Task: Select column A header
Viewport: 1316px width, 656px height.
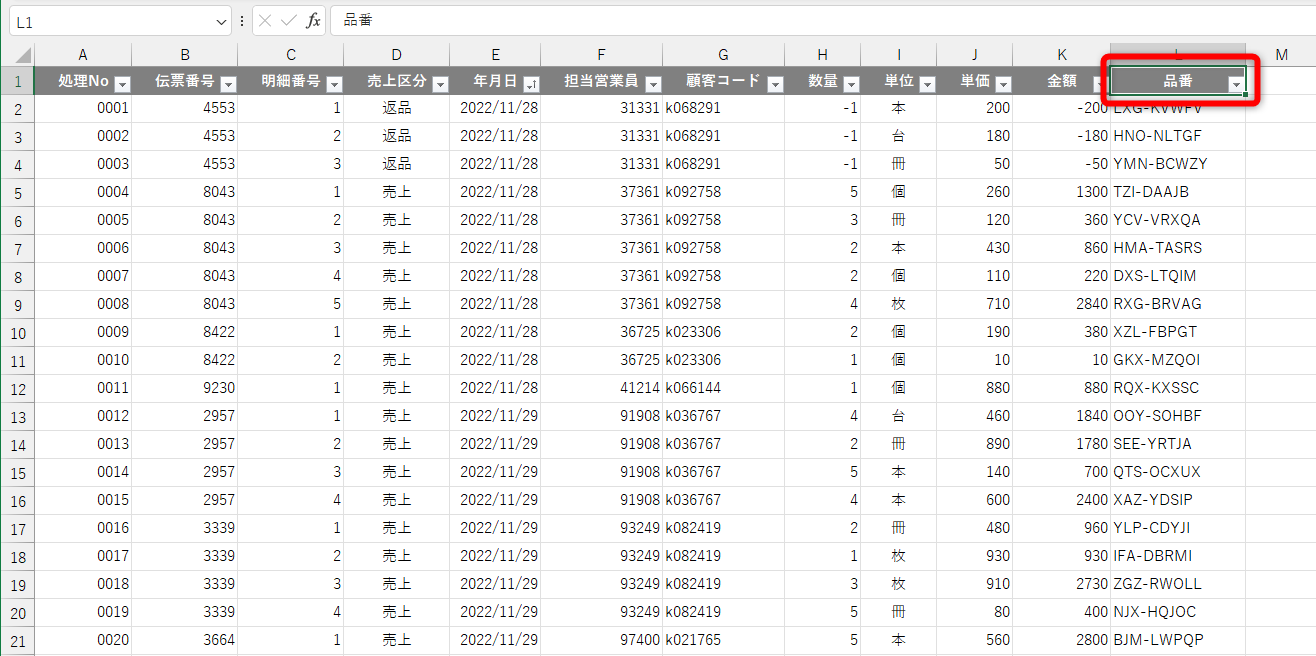Action: click(83, 55)
